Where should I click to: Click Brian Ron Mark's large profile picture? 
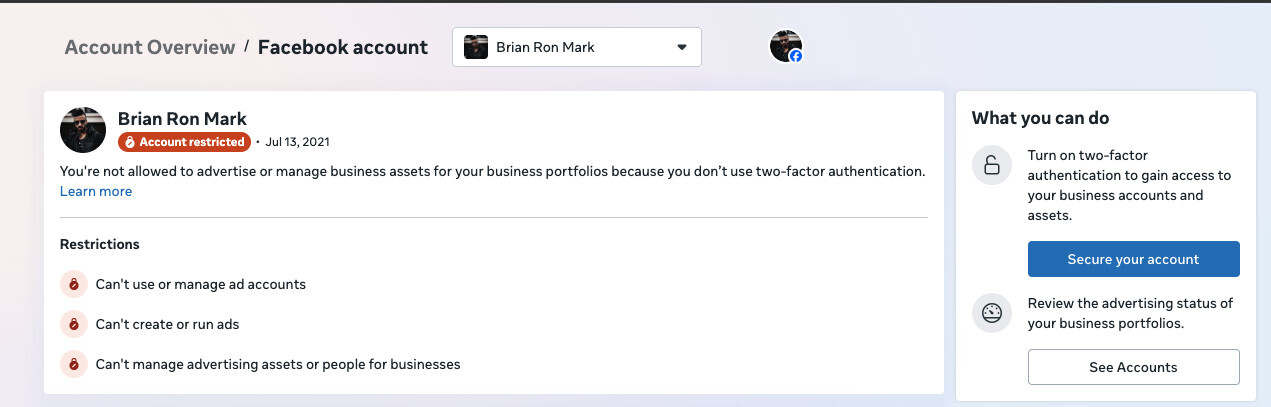(83, 130)
